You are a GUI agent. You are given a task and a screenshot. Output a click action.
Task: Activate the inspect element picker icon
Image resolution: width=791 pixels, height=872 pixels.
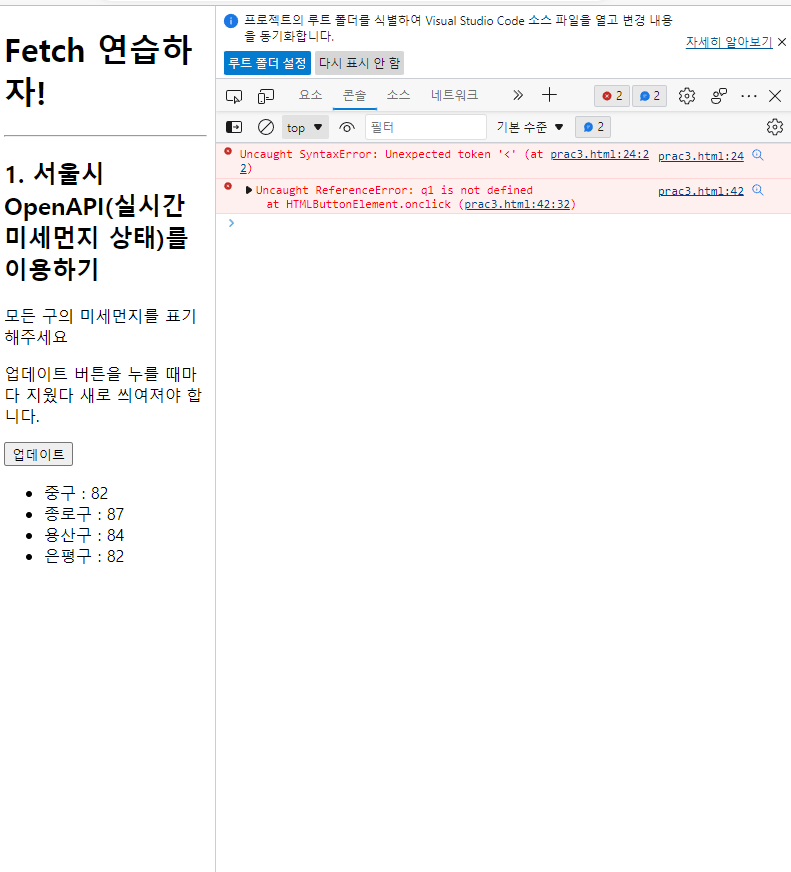(x=234, y=96)
